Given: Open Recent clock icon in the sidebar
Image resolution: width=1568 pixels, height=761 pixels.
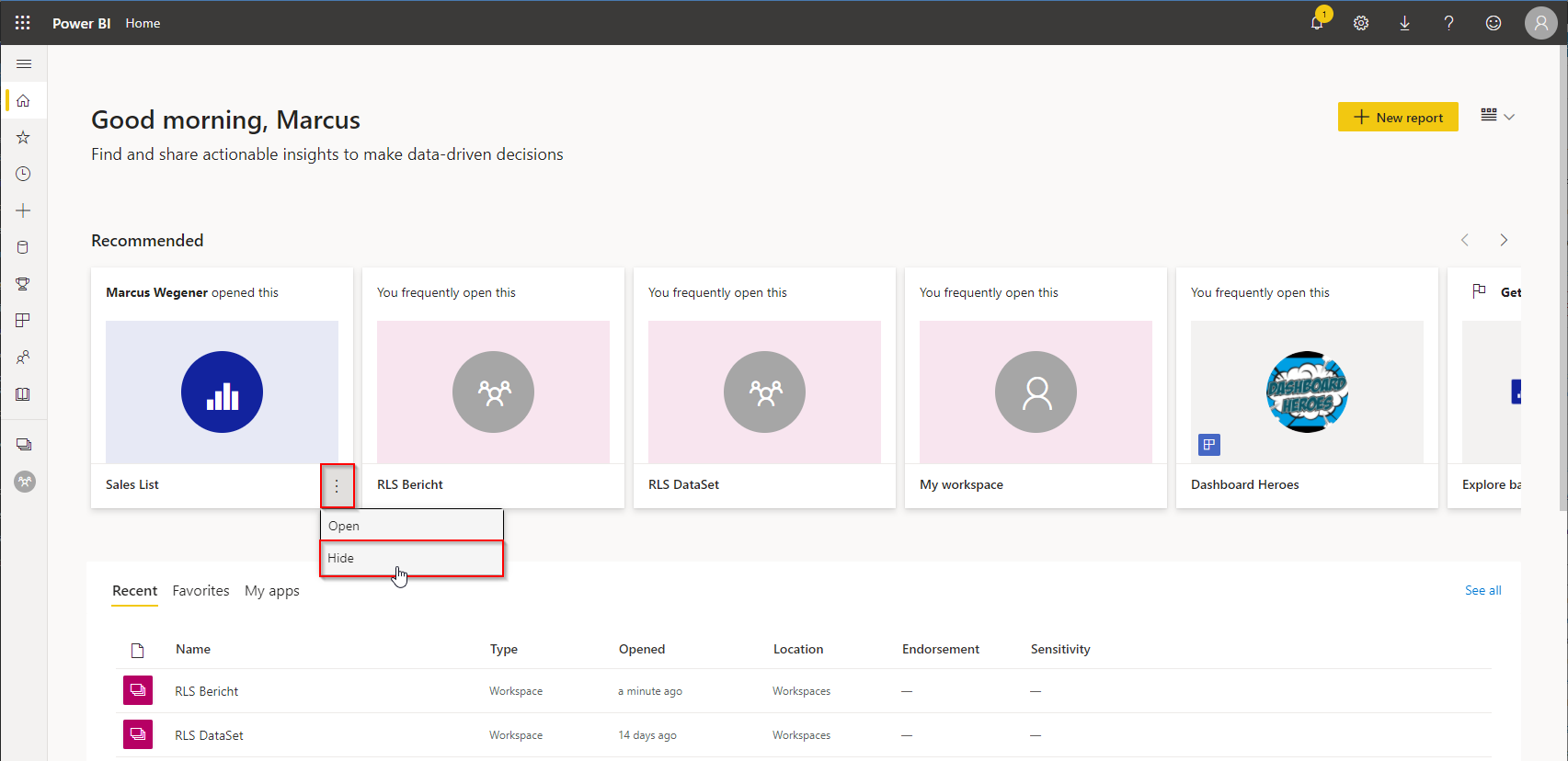Looking at the screenshot, I should coord(24,174).
